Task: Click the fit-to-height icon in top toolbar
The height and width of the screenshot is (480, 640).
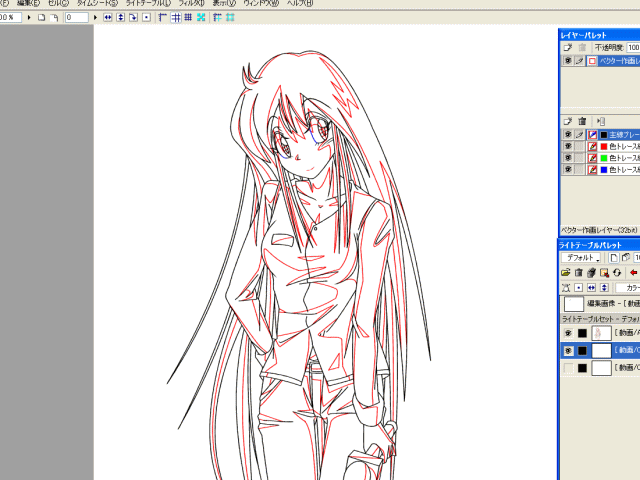Action: point(121,17)
